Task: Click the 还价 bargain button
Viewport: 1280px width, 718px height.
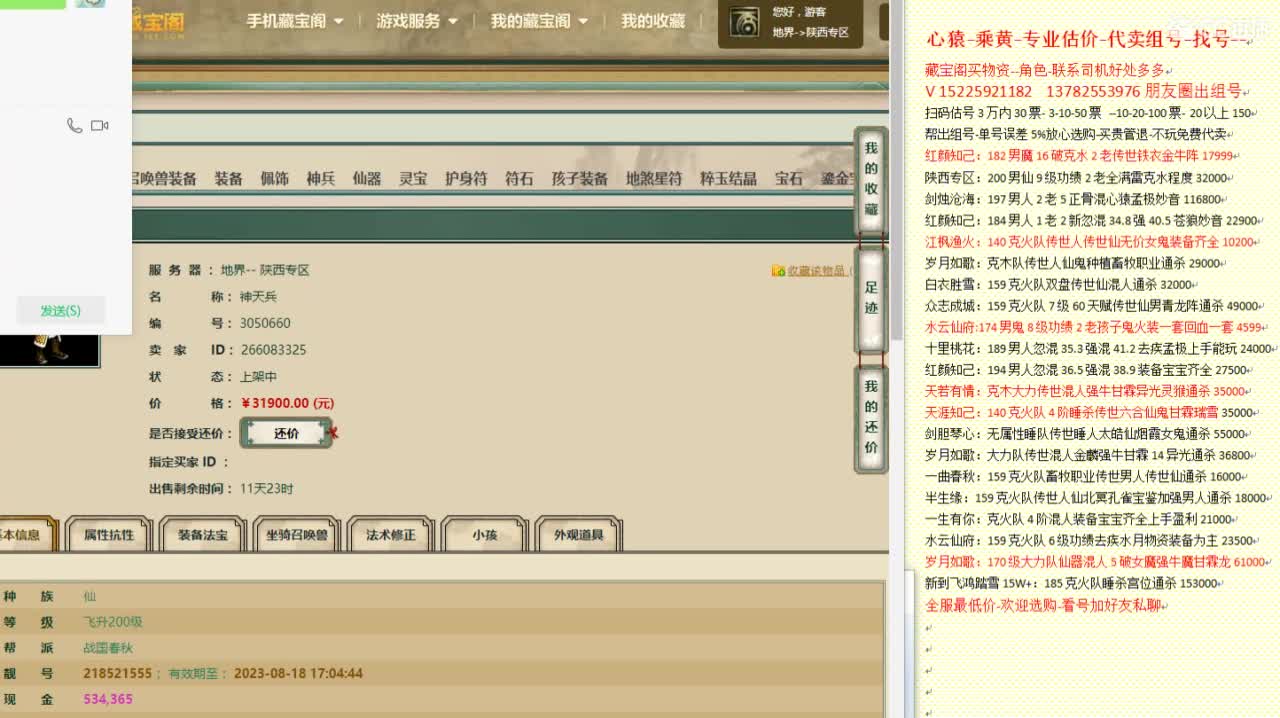Action: click(x=286, y=433)
